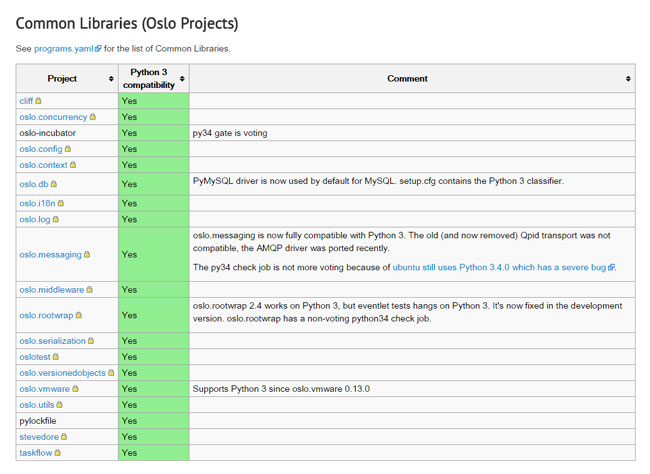Click the lock icon beside oslo.versionedobjects
Image resolution: width=650 pixels, height=474 pixels.
point(111,373)
